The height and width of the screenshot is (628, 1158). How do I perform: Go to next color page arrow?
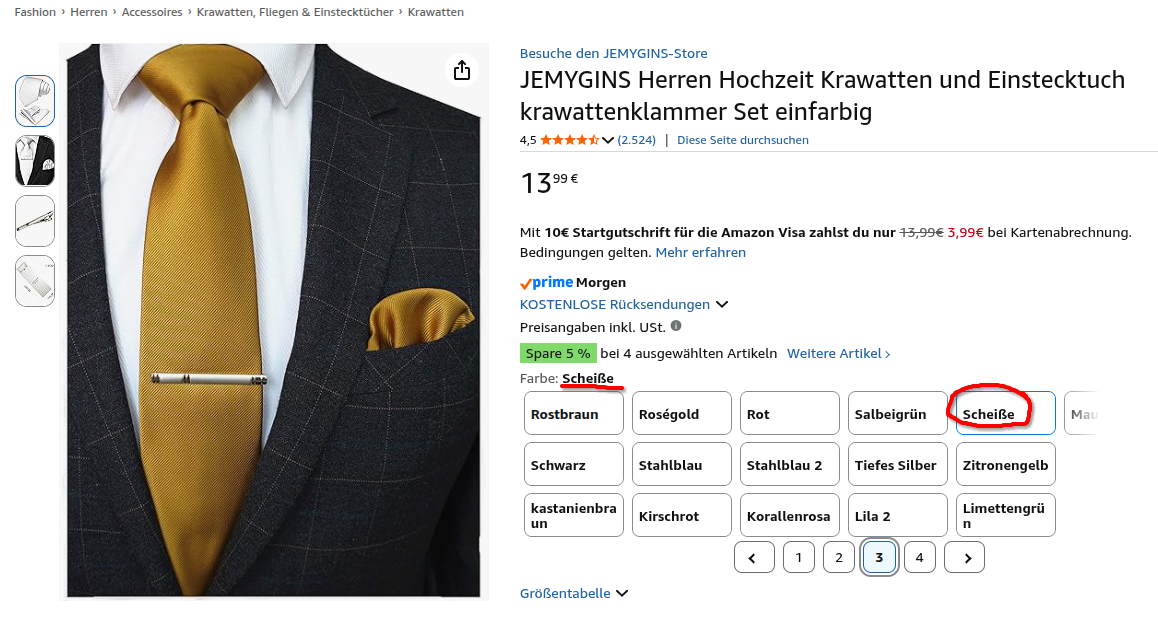(964, 557)
